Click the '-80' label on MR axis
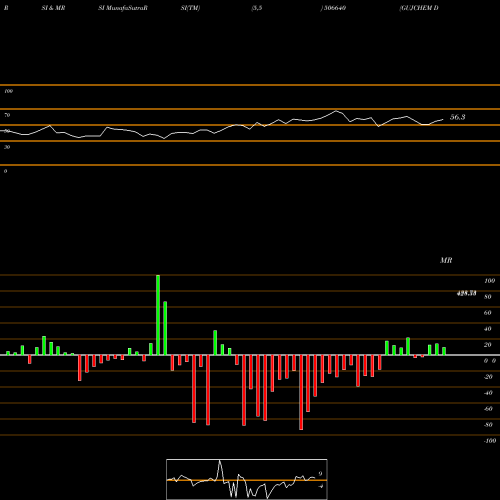Image resolution: width=500 pixels, height=500 pixels. [x=488, y=425]
